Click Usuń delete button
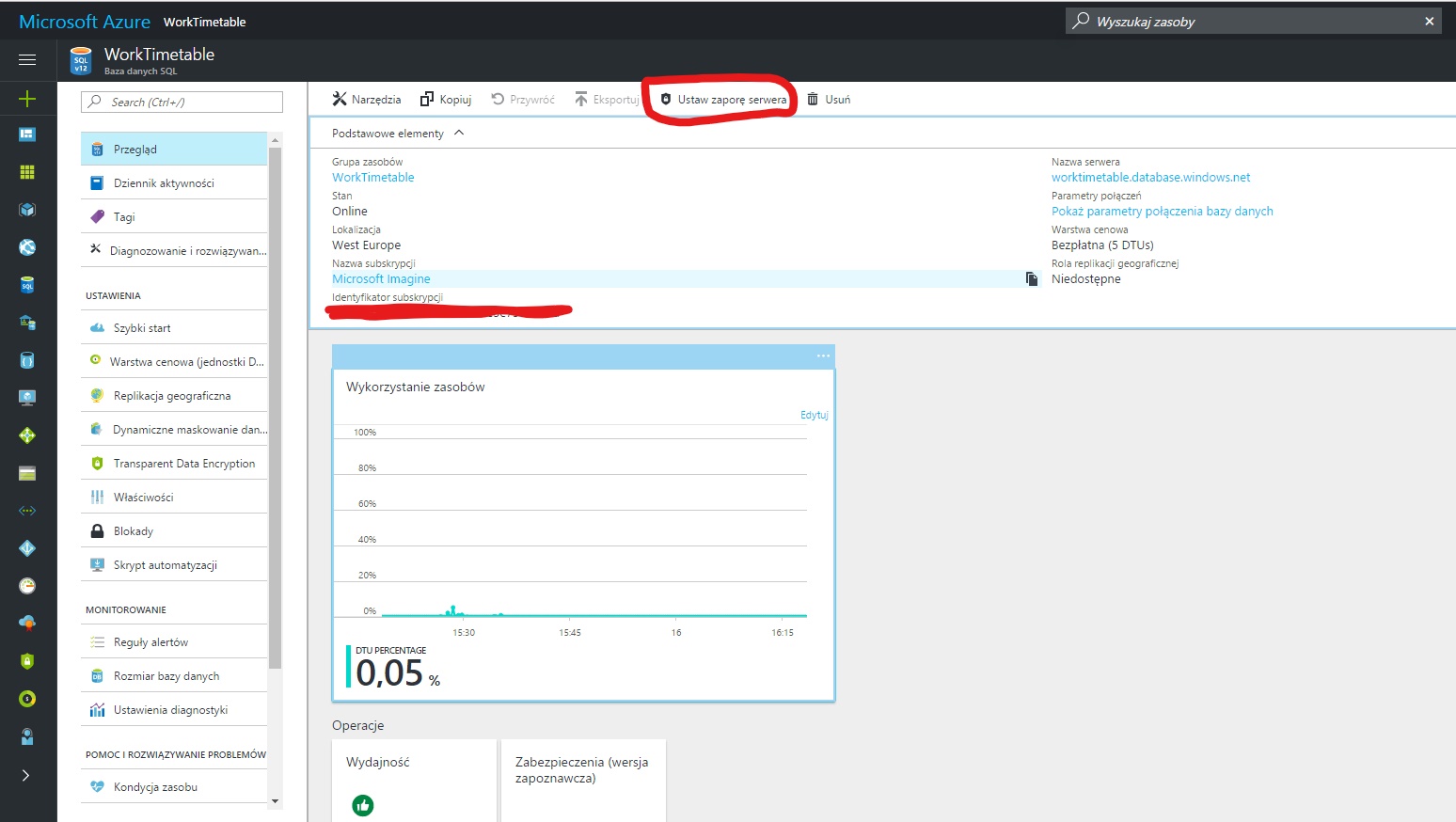 tap(829, 100)
